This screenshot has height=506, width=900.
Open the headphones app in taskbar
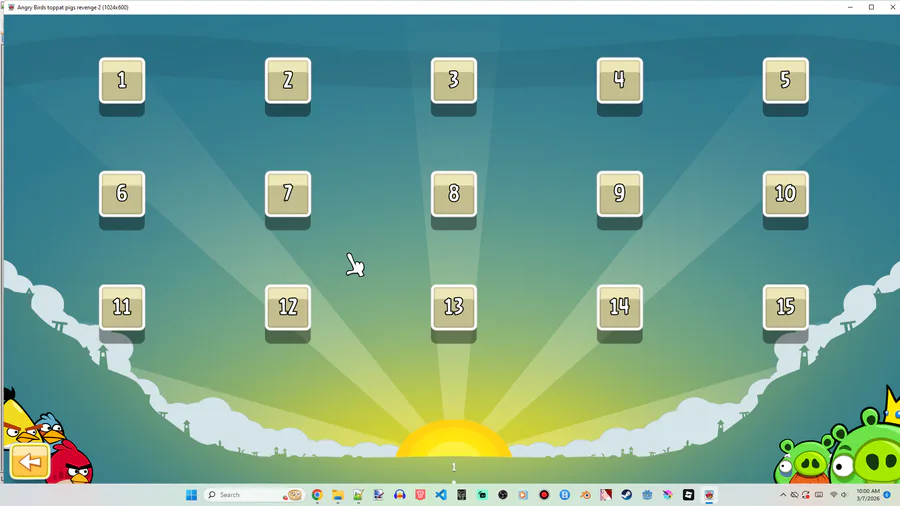point(399,495)
